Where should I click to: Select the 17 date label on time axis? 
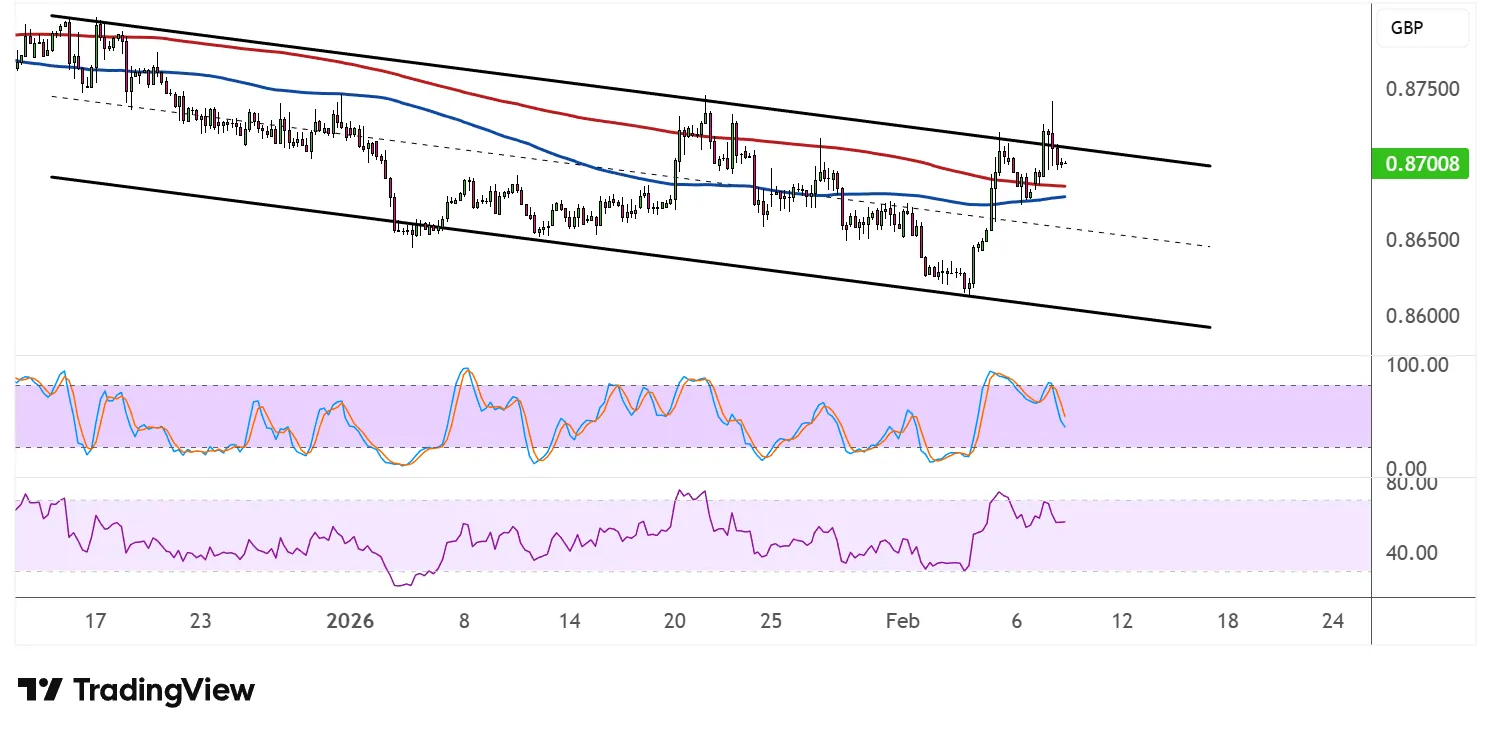(x=95, y=621)
